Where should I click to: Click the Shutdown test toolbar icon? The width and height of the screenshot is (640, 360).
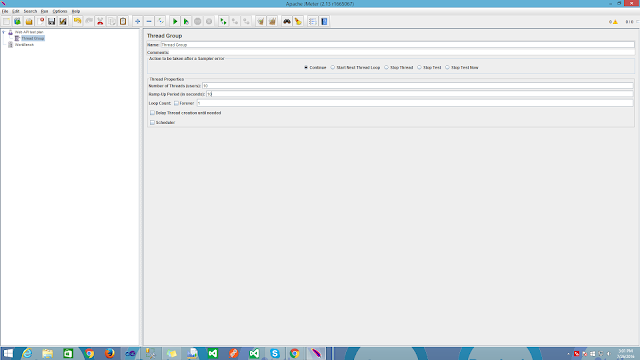209,21
